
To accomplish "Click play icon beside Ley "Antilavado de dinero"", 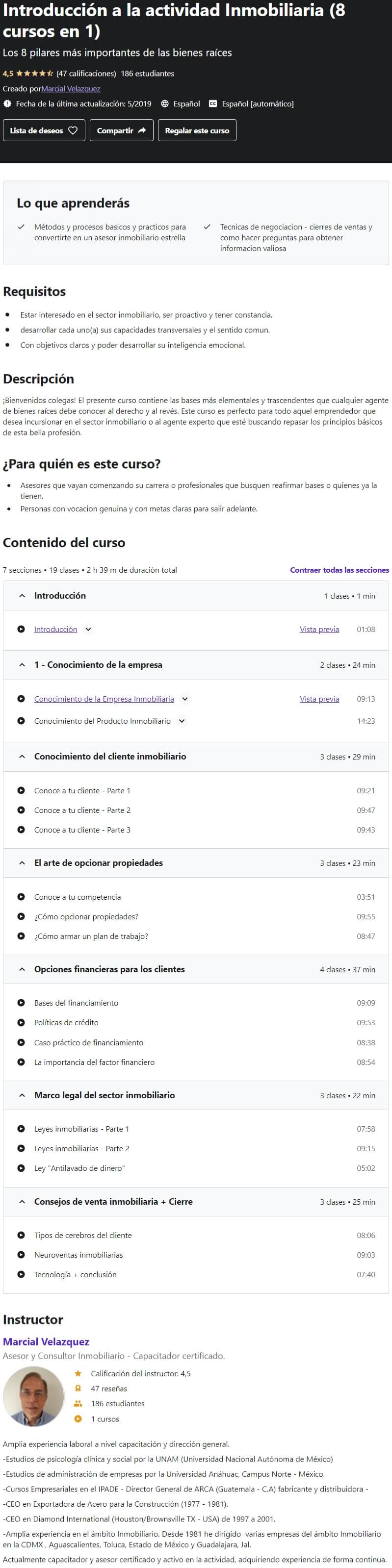I will coord(21,1168).
